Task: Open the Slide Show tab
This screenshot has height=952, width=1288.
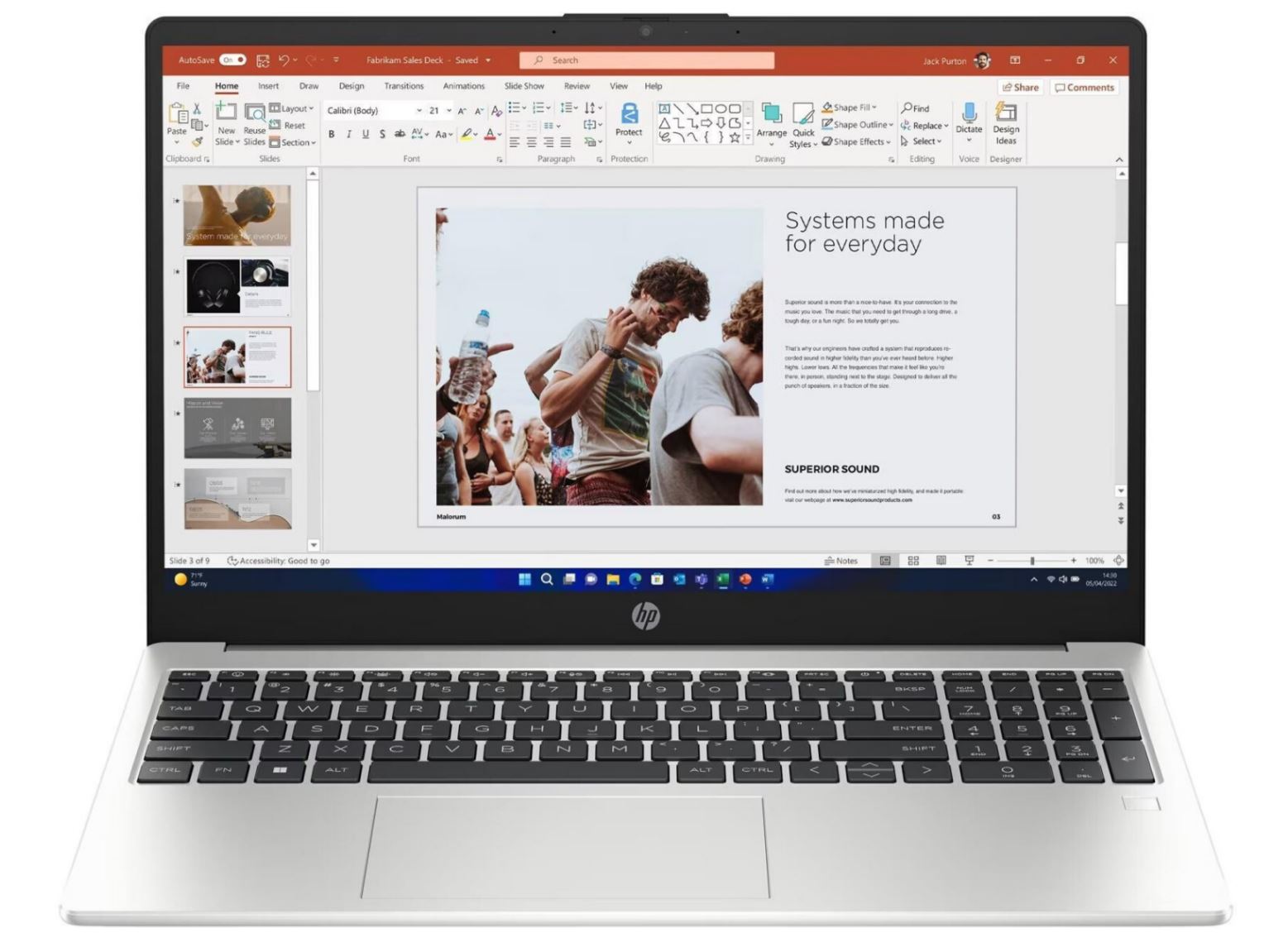Action: pyautogui.click(x=523, y=86)
